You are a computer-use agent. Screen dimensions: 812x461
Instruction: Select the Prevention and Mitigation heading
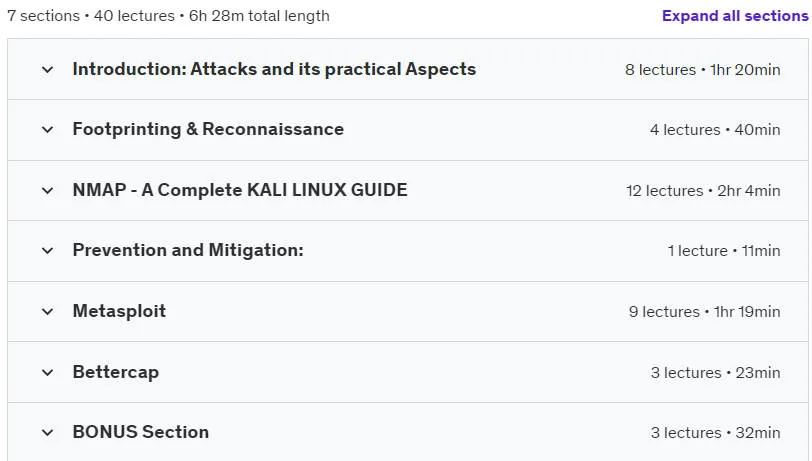pos(188,250)
